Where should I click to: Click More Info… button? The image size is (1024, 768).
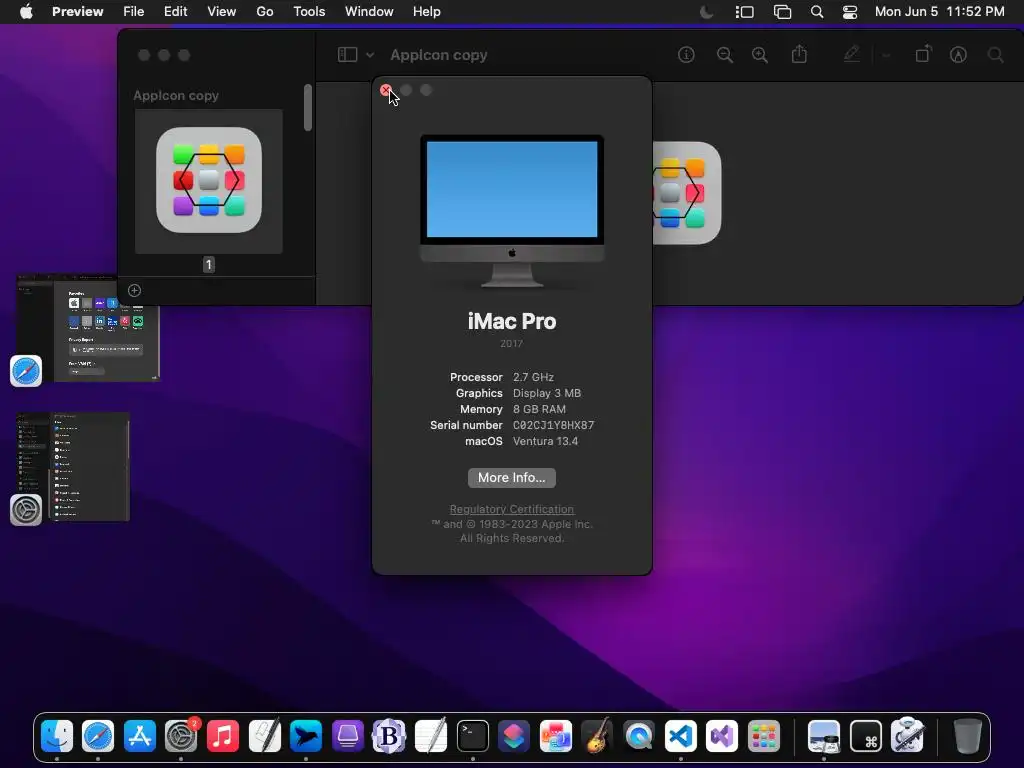click(511, 477)
